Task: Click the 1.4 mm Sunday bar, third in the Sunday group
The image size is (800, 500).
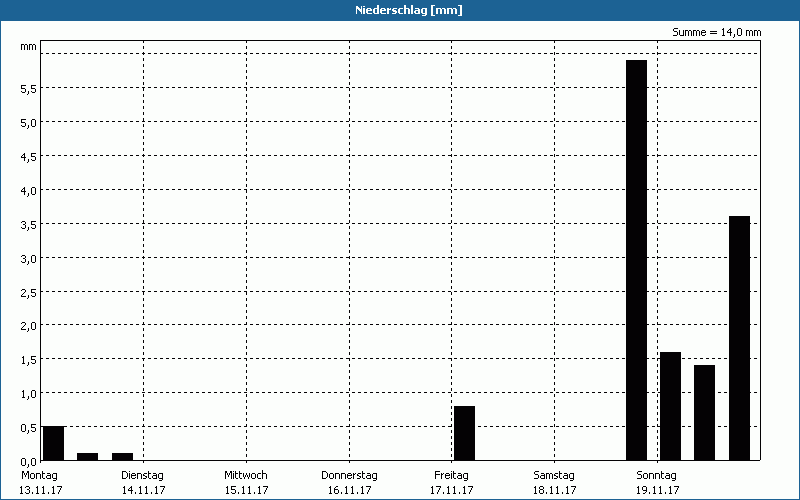Action: tap(705, 413)
